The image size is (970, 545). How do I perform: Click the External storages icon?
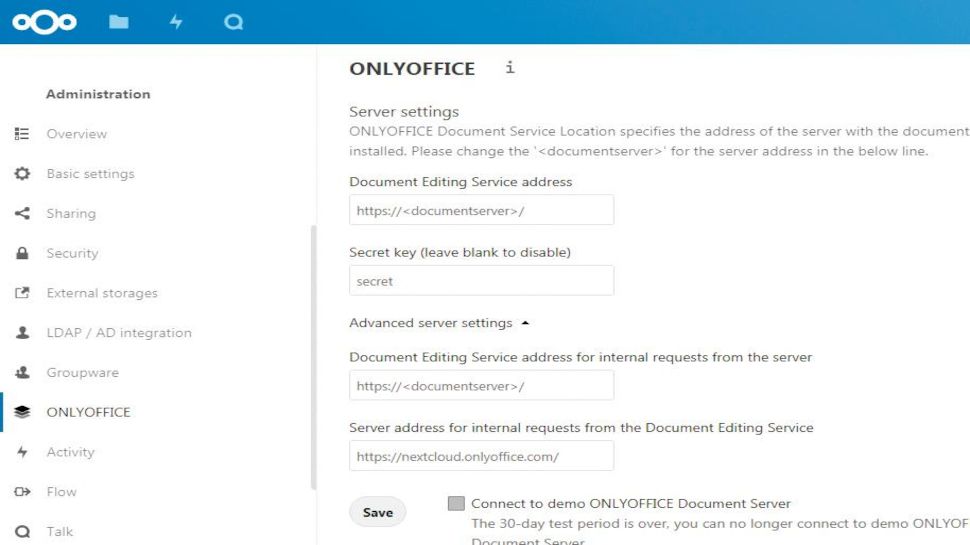click(x=22, y=293)
